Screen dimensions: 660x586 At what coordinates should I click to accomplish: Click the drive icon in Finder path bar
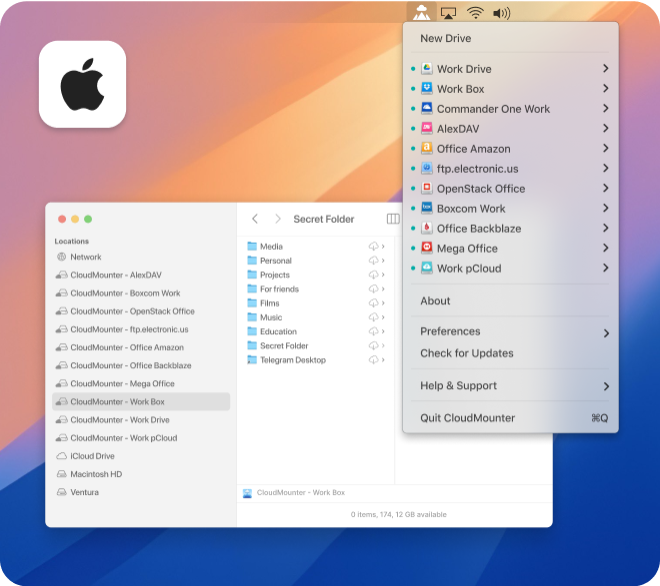tap(248, 493)
